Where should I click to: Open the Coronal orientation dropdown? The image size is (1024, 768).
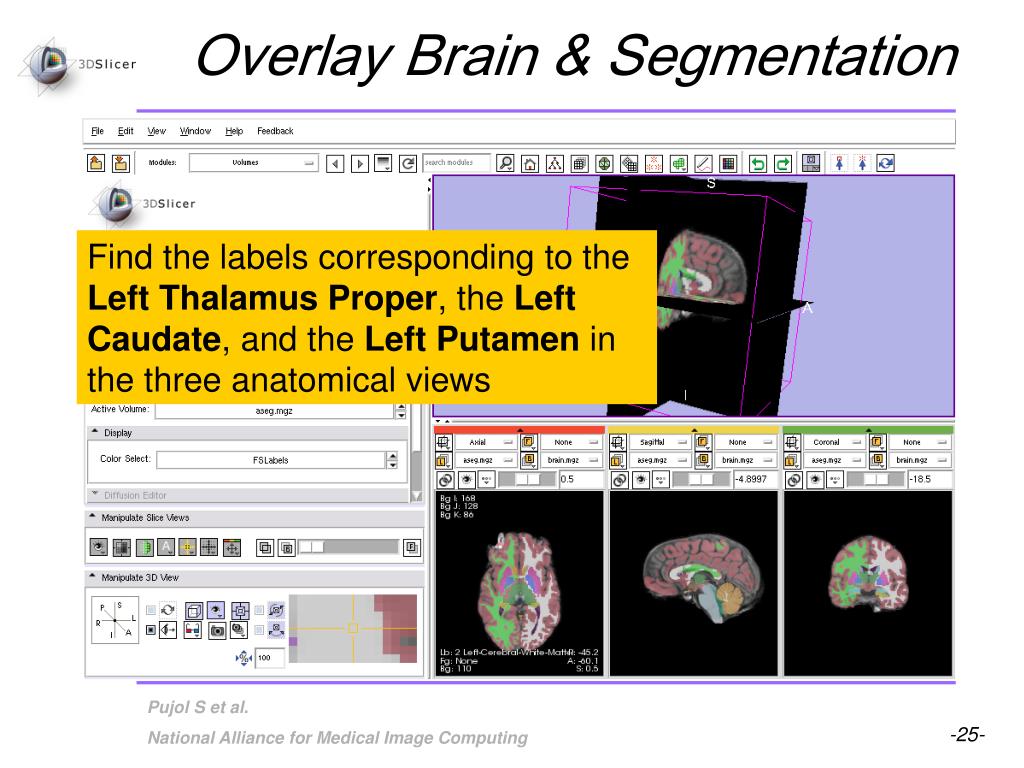tap(833, 442)
